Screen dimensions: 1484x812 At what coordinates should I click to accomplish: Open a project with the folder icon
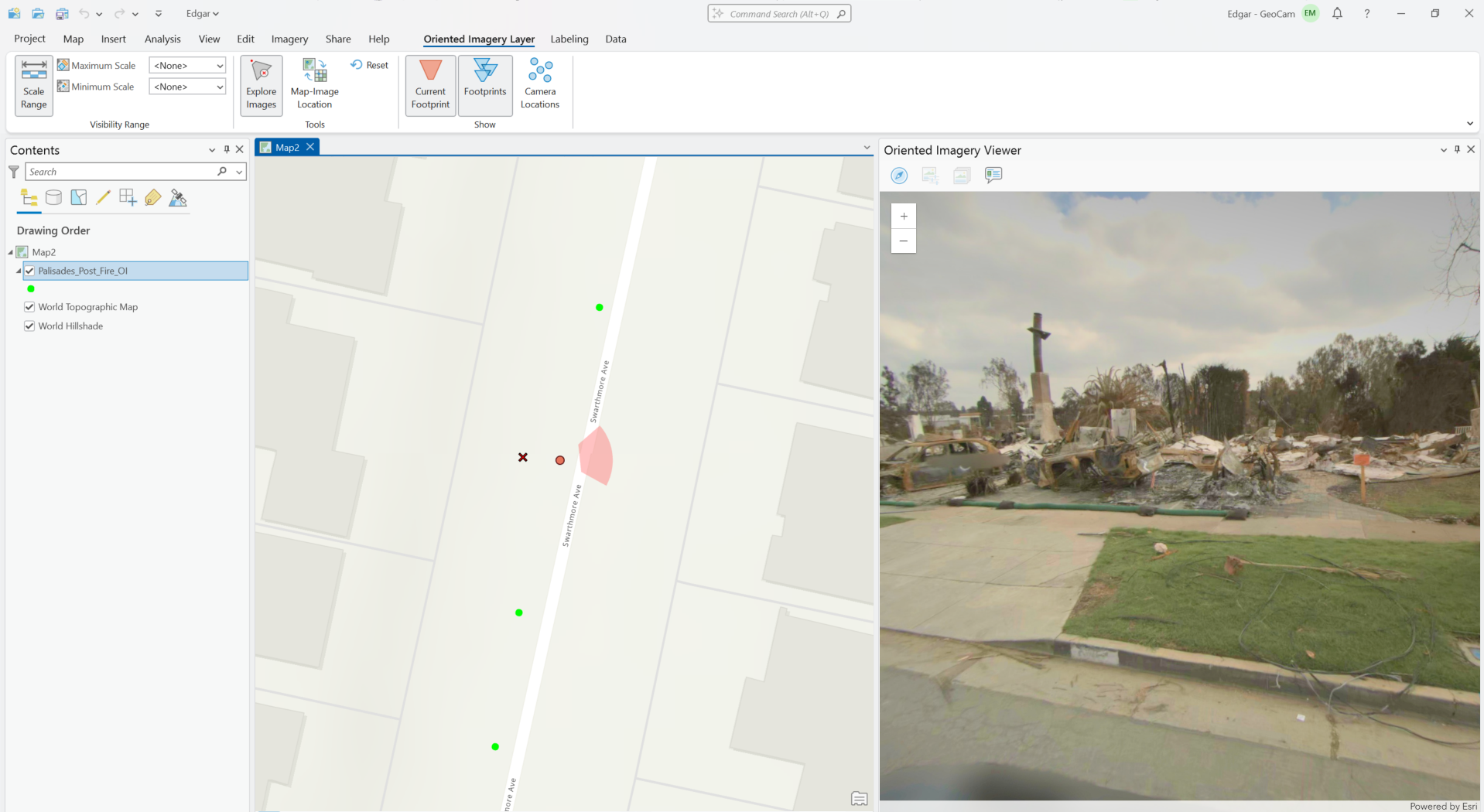click(x=38, y=13)
